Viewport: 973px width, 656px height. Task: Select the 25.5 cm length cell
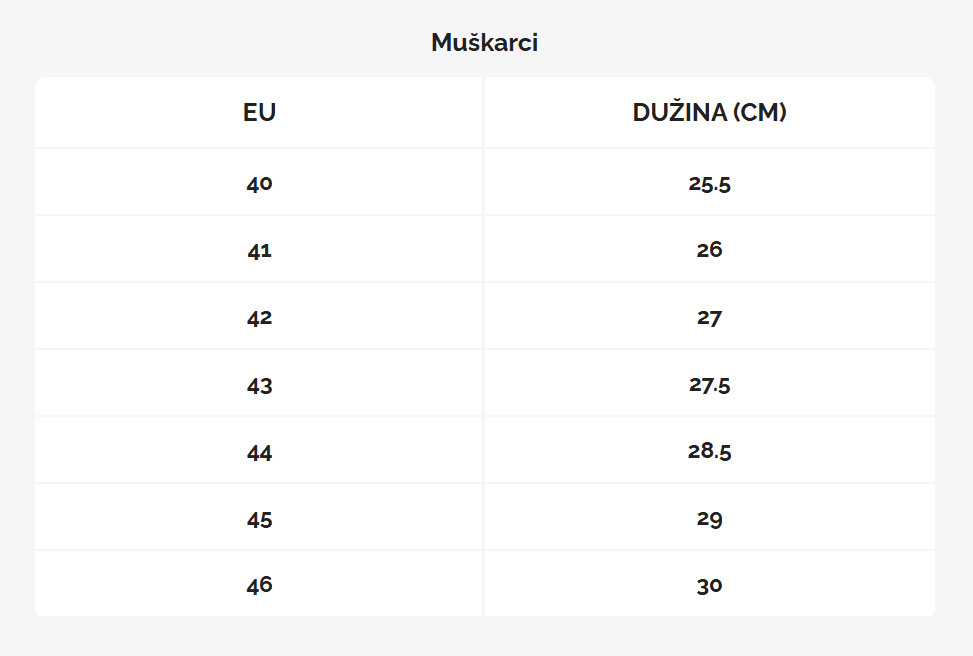coord(709,184)
